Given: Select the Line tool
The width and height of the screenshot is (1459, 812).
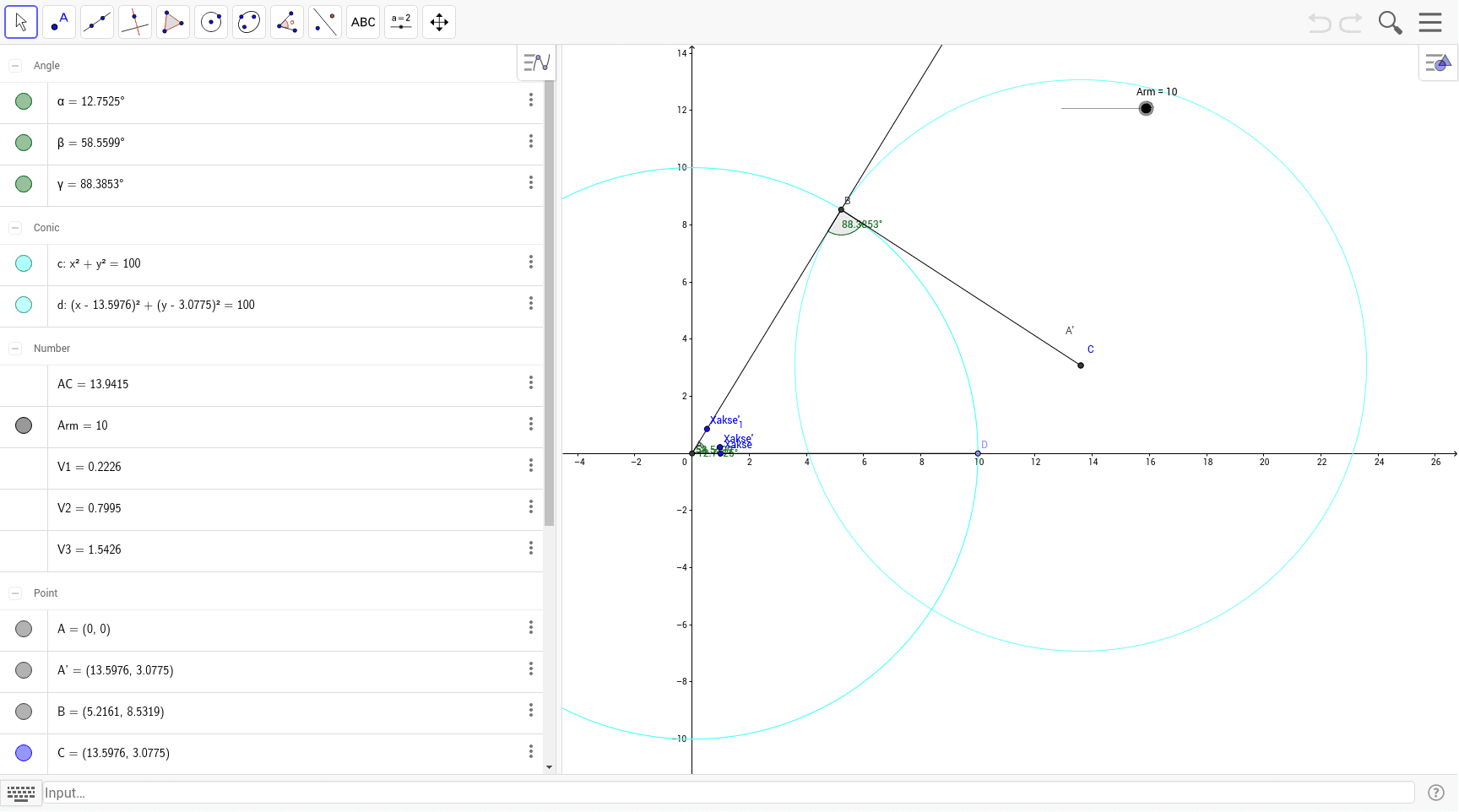Looking at the screenshot, I should coord(97,22).
